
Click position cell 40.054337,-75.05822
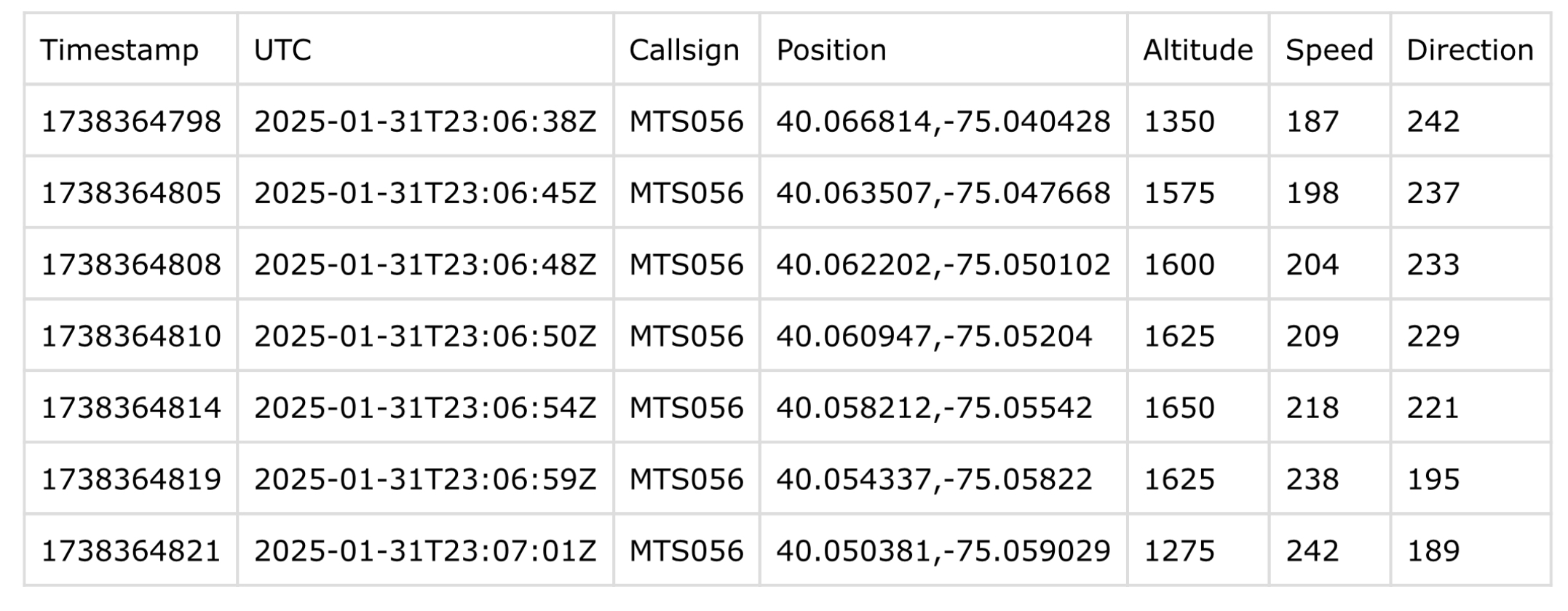(x=934, y=479)
